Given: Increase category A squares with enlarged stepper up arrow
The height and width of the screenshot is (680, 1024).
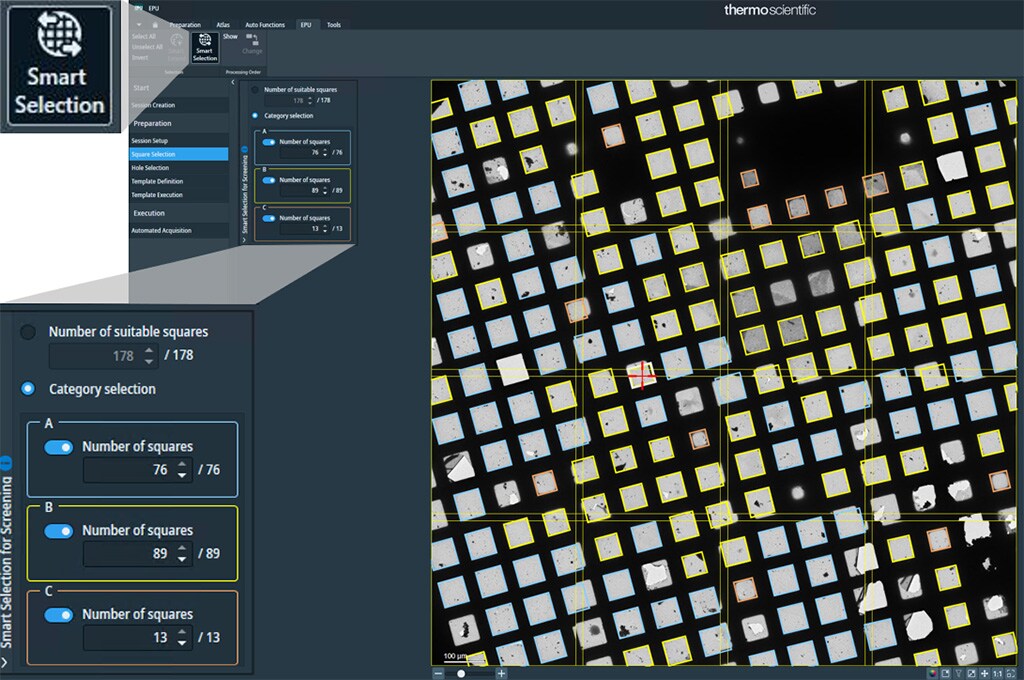Looking at the screenshot, I should [182, 464].
